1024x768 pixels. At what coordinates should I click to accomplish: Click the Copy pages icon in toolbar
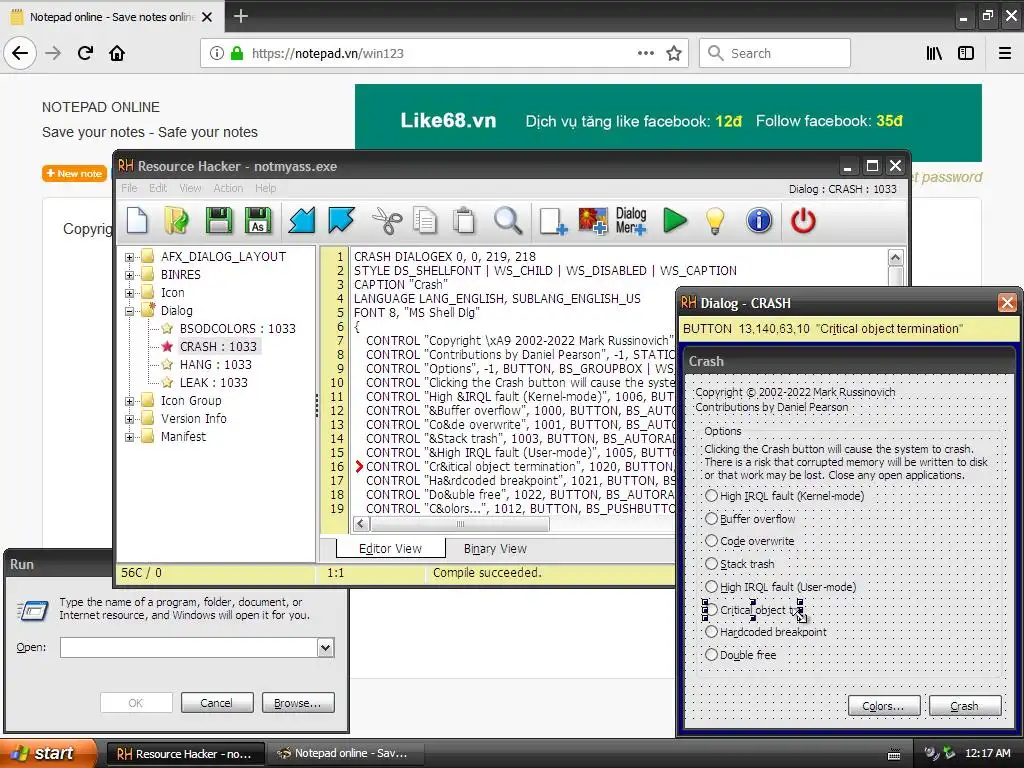click(425, 221)
